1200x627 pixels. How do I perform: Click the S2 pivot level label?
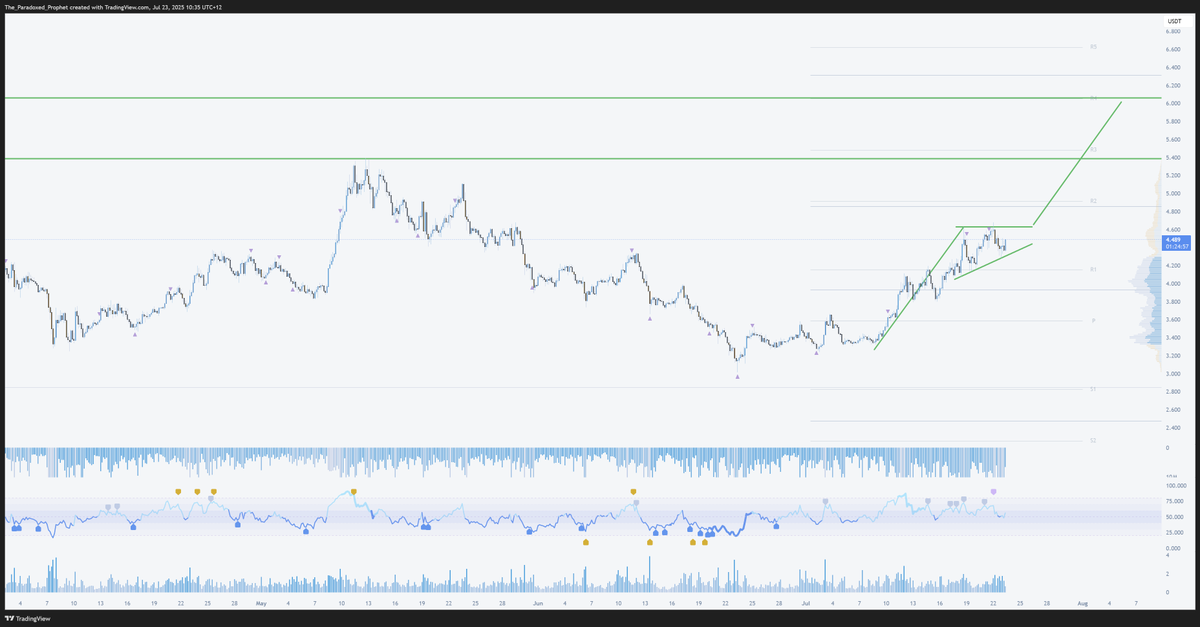point(1094,440)
